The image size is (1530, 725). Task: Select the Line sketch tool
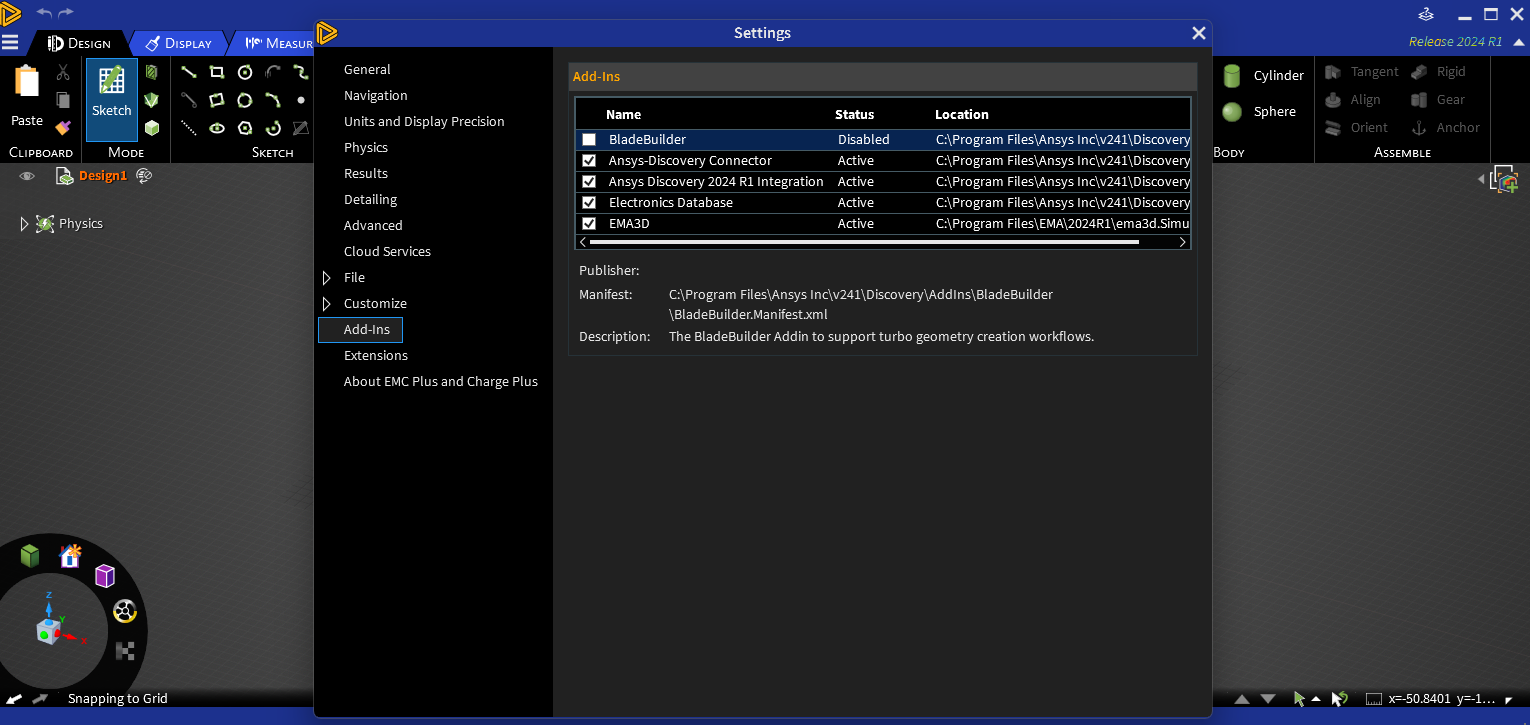pyautogui.click(x=188, y=72)
